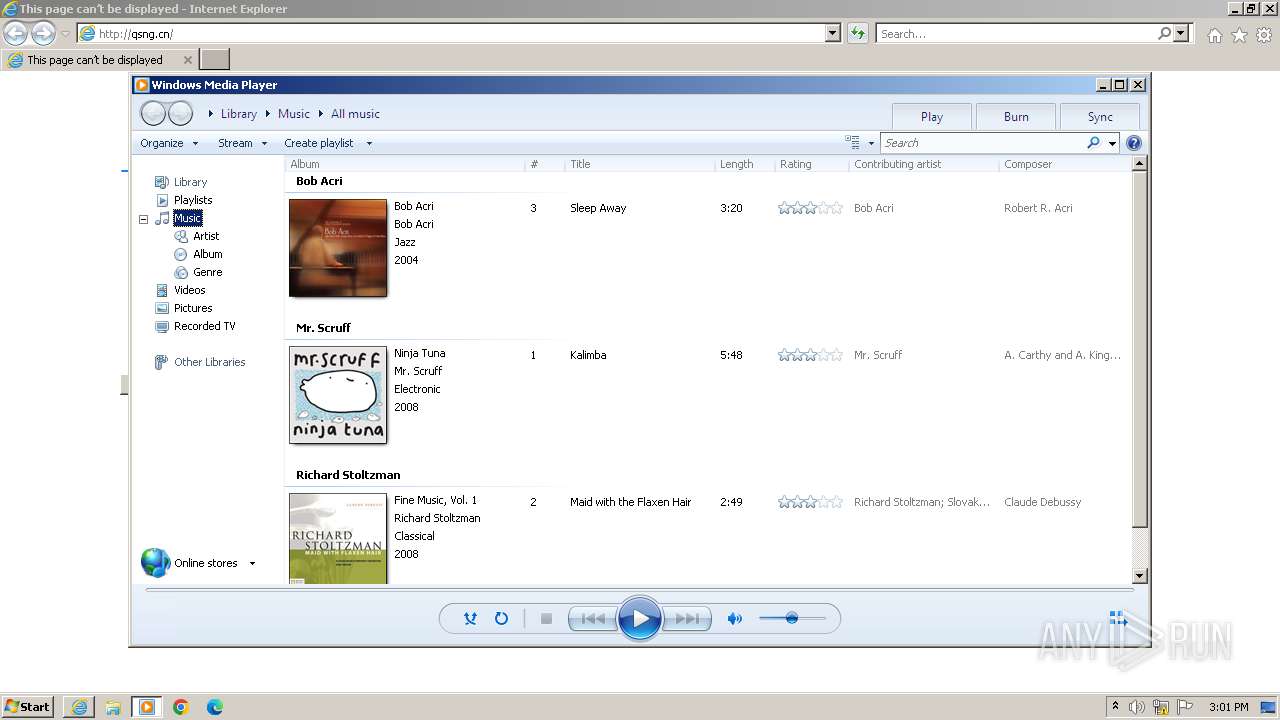Open the Sync tab
The width and height of the screenshot is (1280, 720).
1100,117
